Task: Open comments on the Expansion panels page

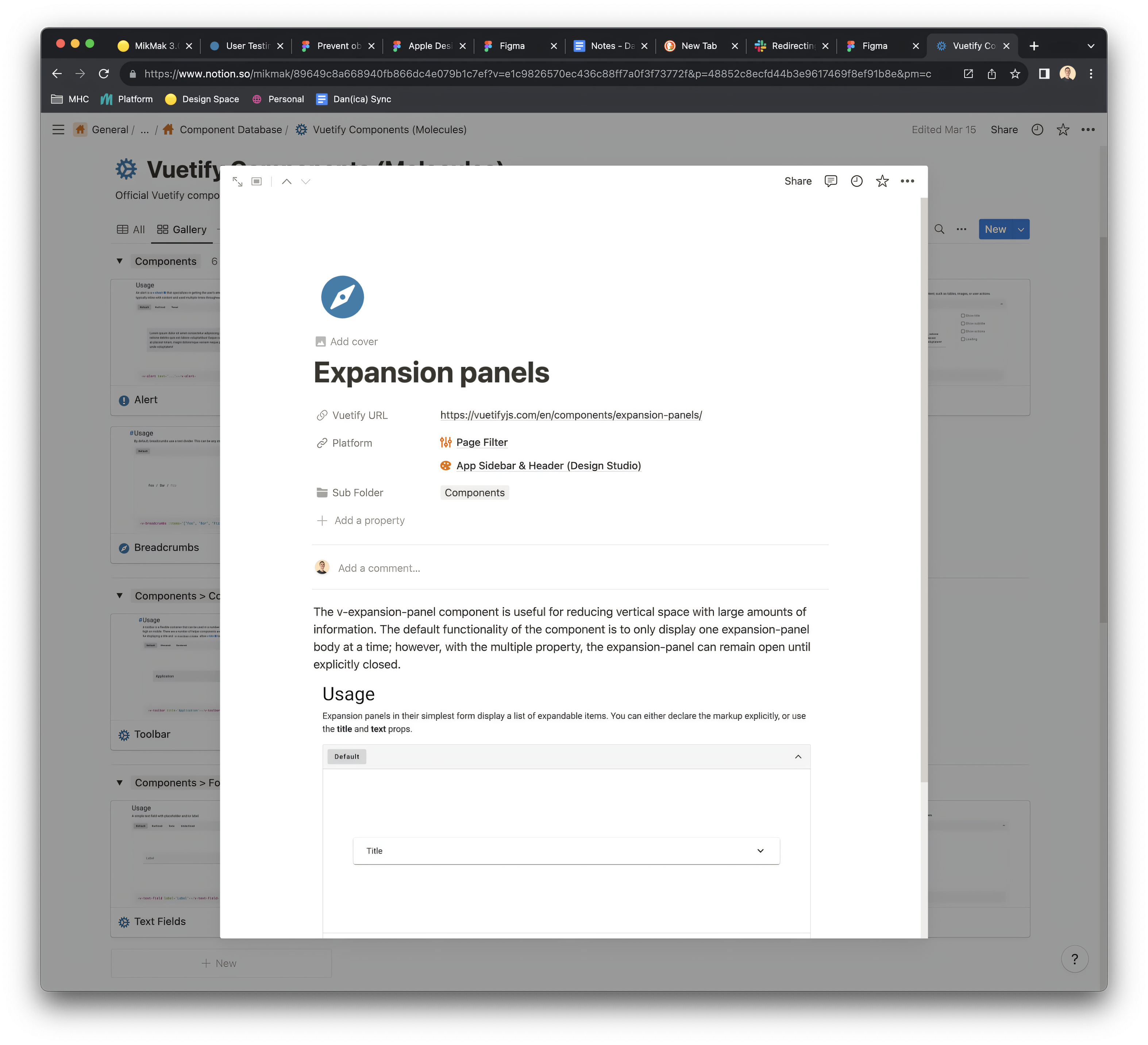Action: (831, 181)
